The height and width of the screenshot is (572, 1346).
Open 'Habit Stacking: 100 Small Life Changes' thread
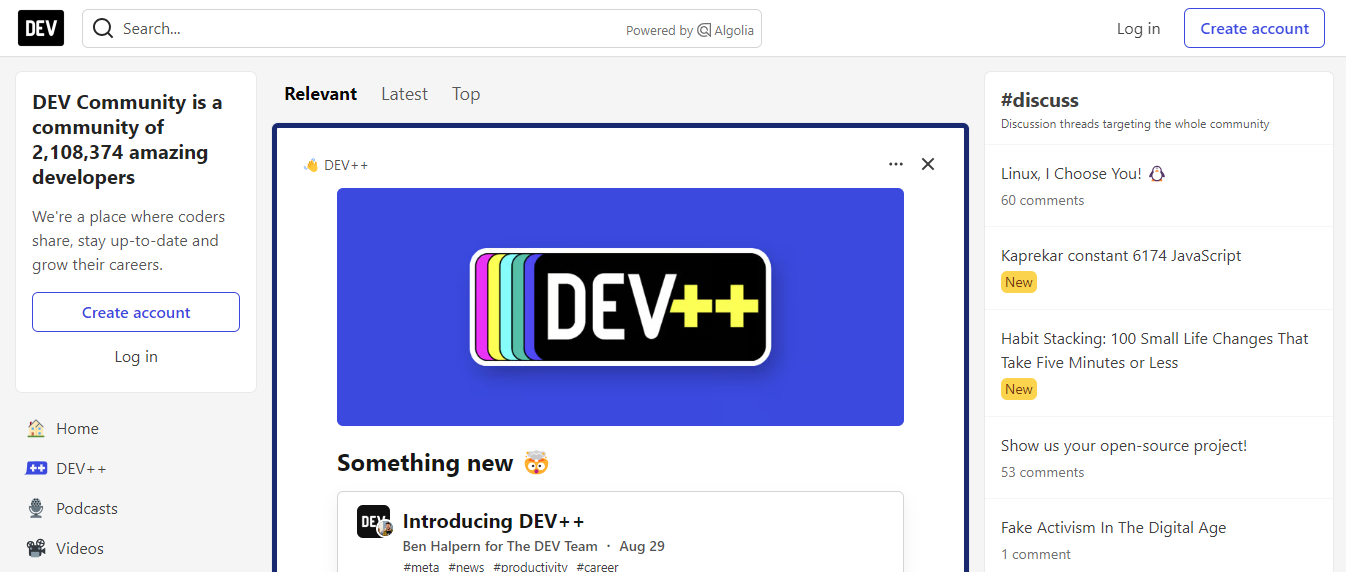pyautogui.click(x=1155, y=350)
